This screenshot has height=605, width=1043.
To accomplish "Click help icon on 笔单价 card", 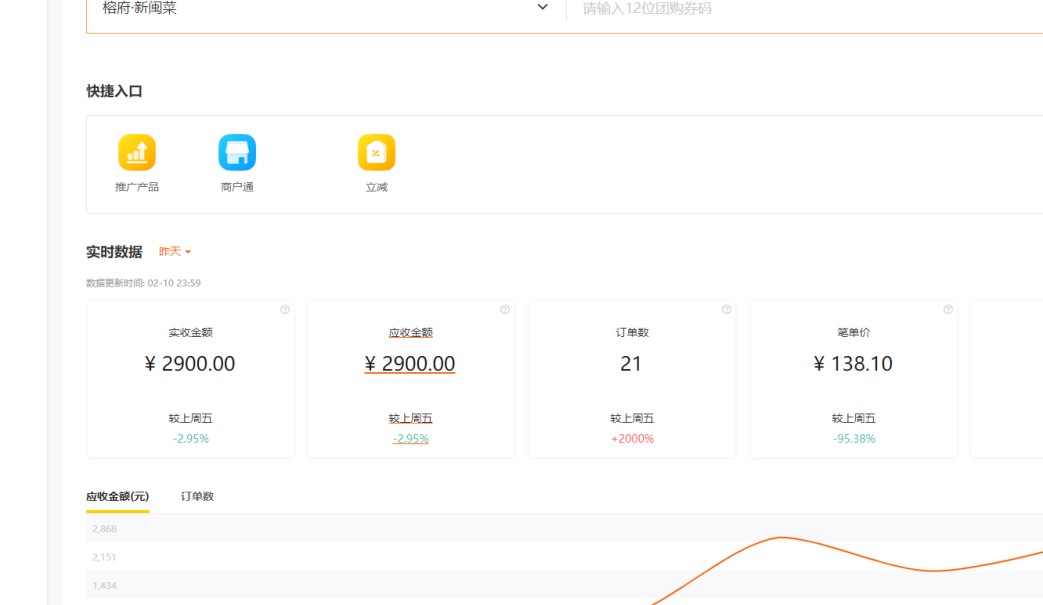I will pyautogui.click(x=948, y=310).
